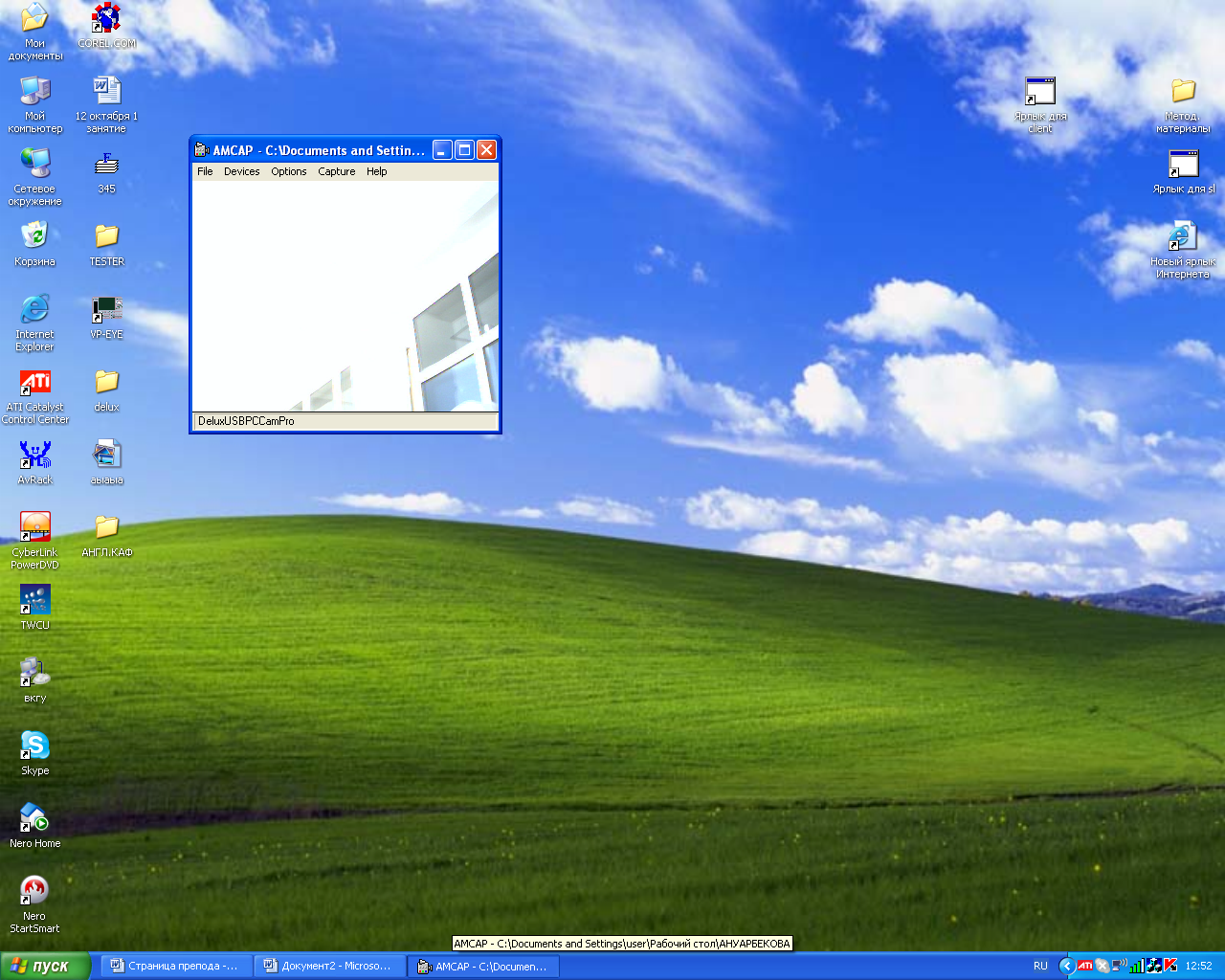This screenshot has height=980, width=1225.
Task: Click the Kaspersky tray icon
Action: click(1170, 966)
